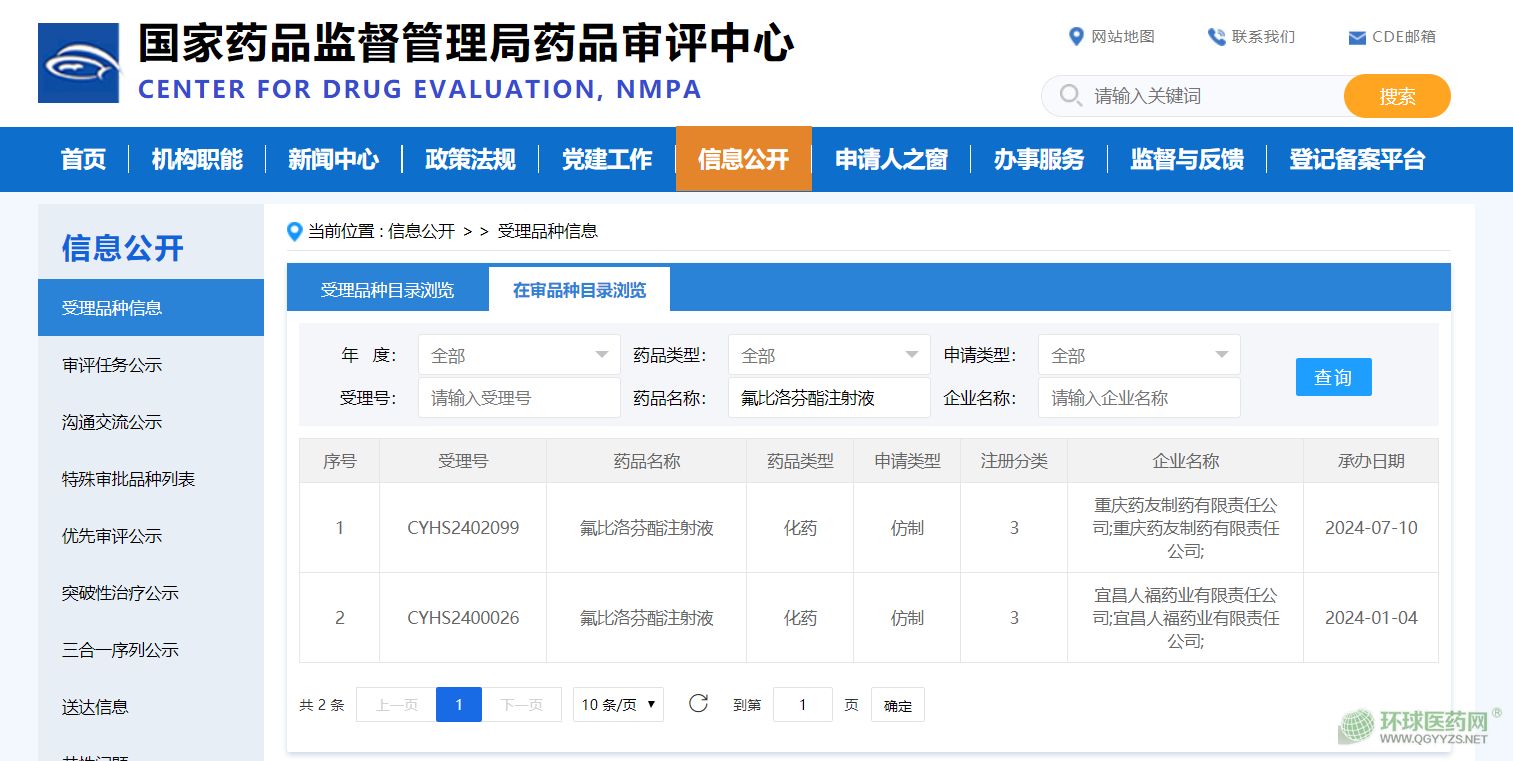Viewport: 1513px width, 761px height.
Task: Expand the 申请类型 application type dropdown
Action: click(x=1139, y=355)
